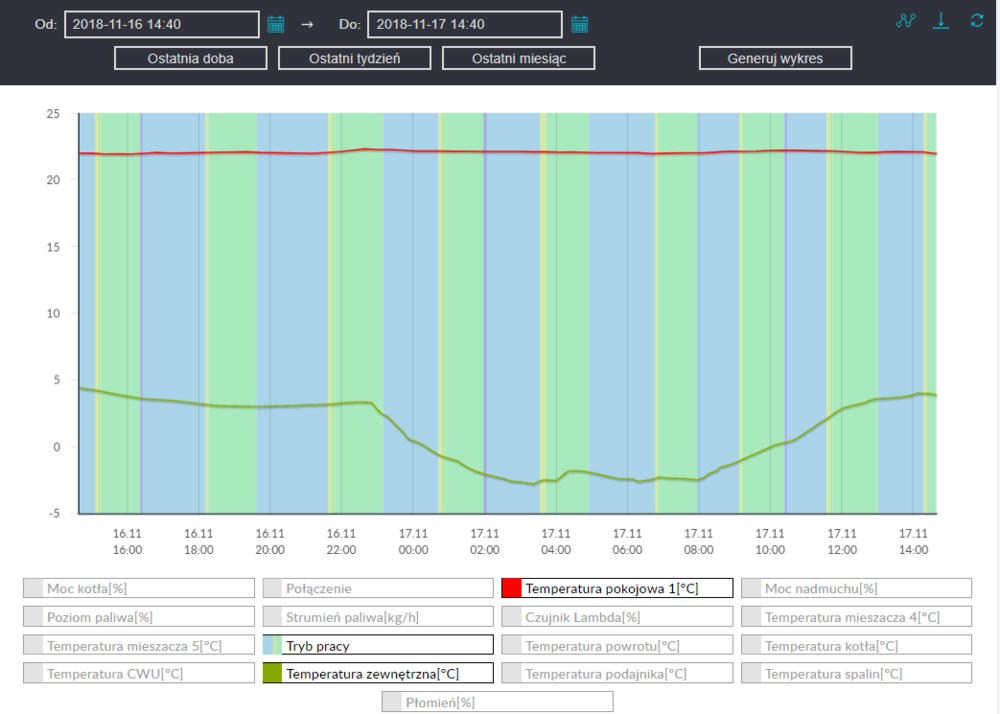This screenshot has height=714, width=1000.
Task: Click the 'Od' start date field
Action: click(x=161, y=24)
